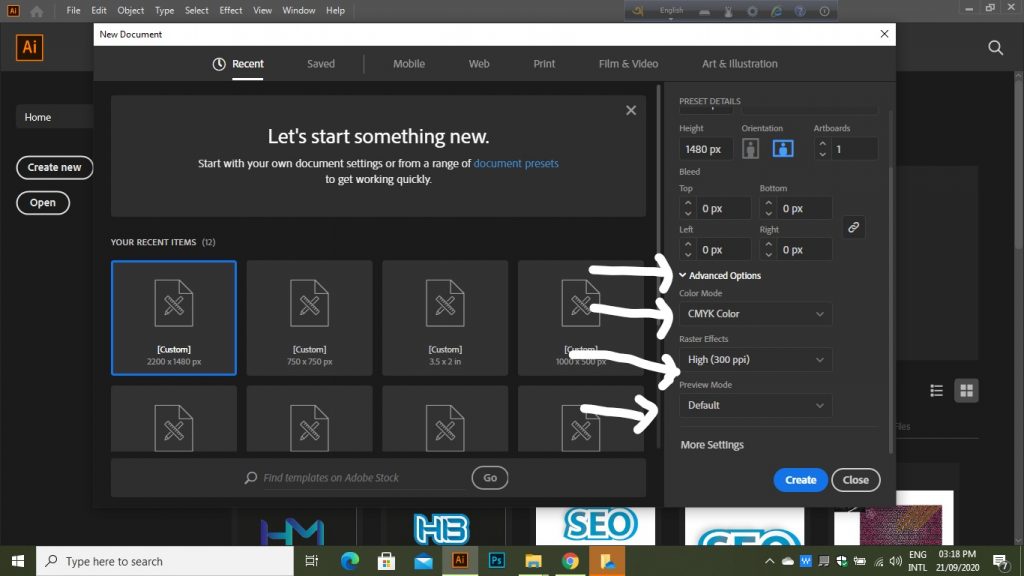This screenshot has width=1024, height=576.
Task: Open the Preview Mode dropdown
Action: point(755,406)
